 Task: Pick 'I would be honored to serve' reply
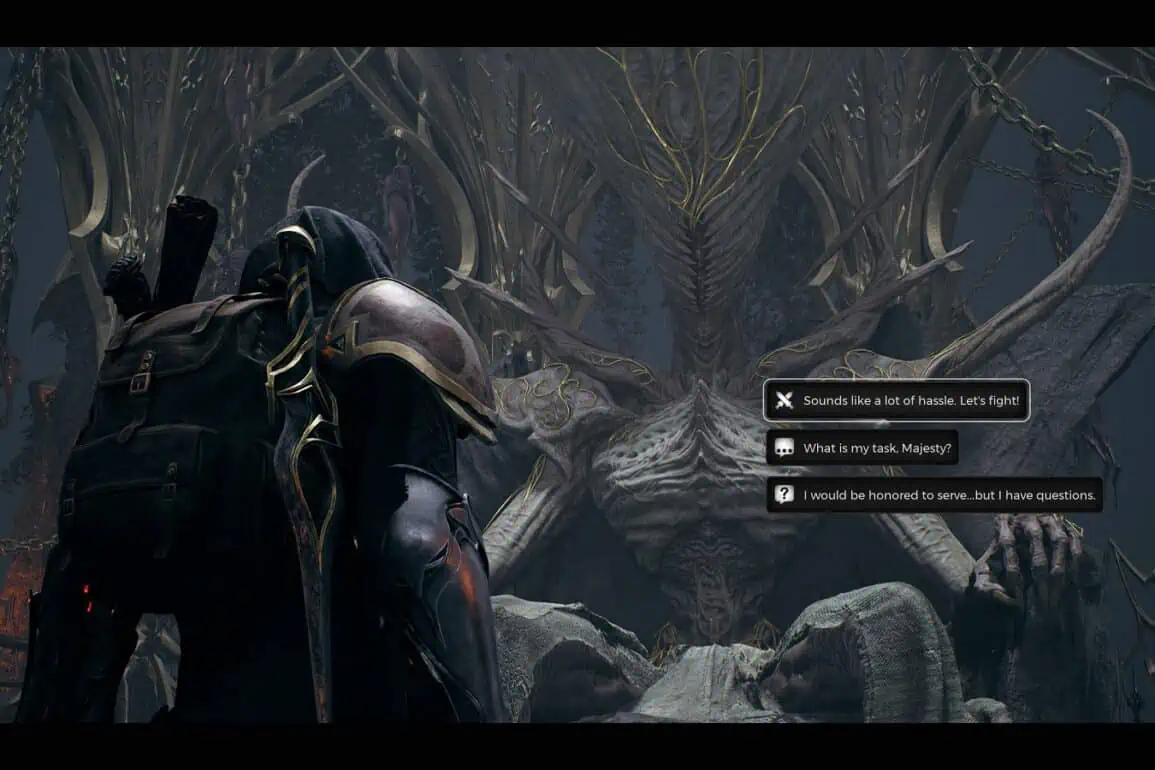coord(934,494)
